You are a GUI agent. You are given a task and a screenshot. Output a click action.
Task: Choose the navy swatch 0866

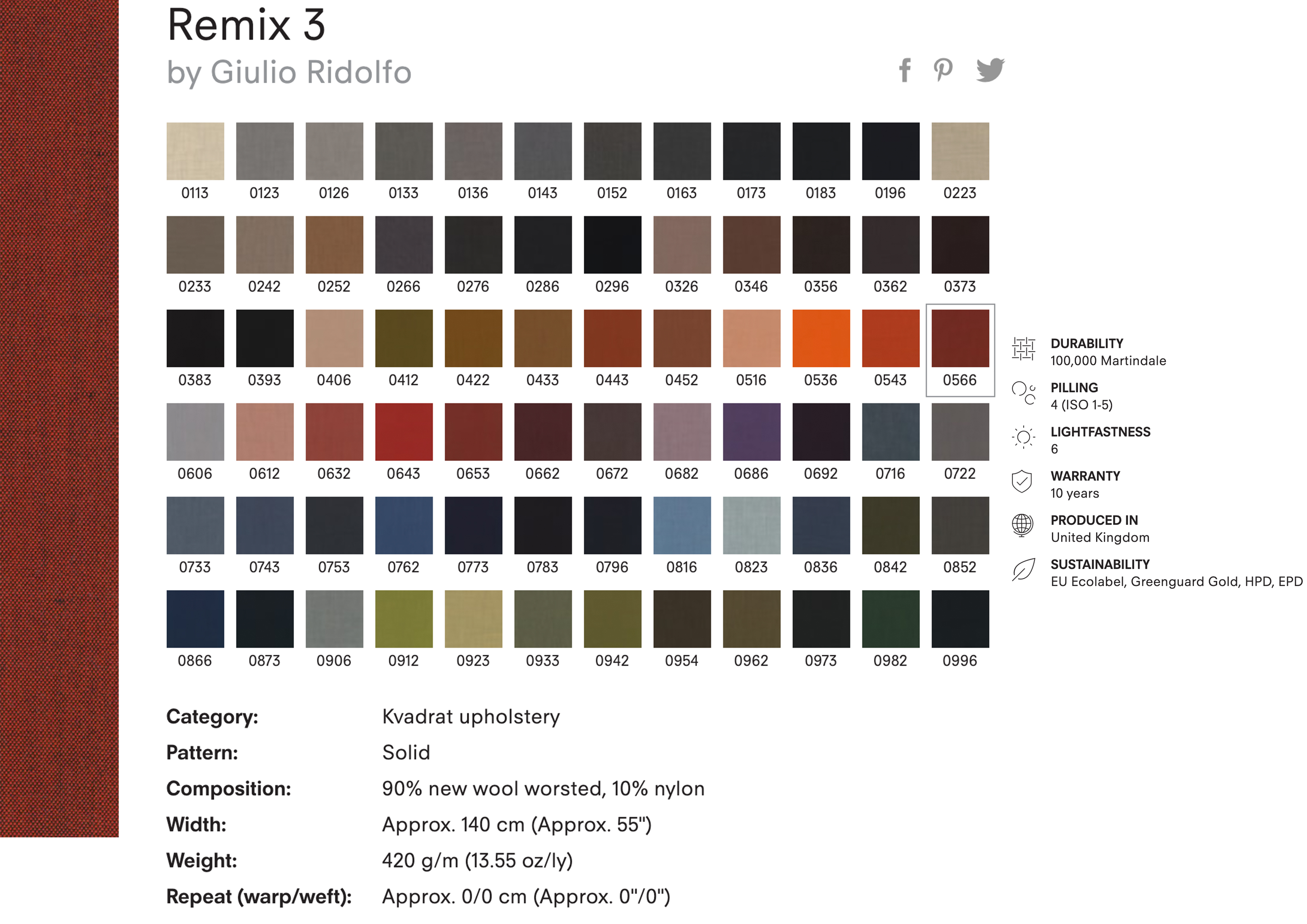(195, 620)
